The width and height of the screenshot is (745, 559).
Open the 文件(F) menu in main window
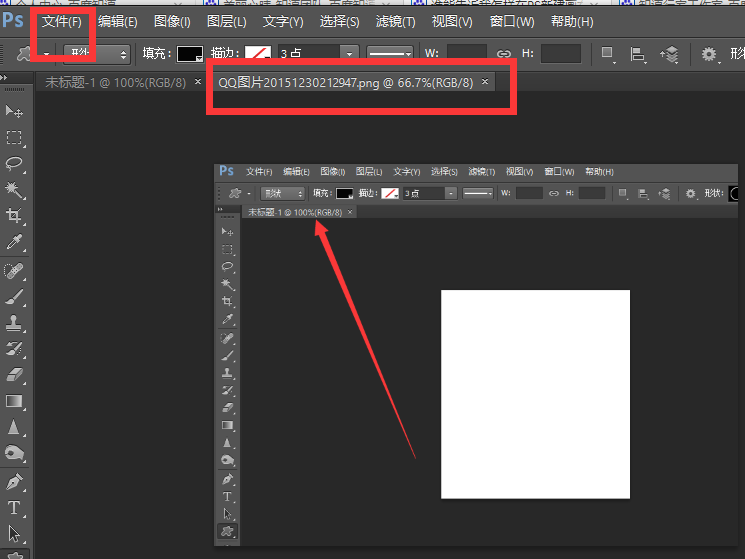point(62,21)
